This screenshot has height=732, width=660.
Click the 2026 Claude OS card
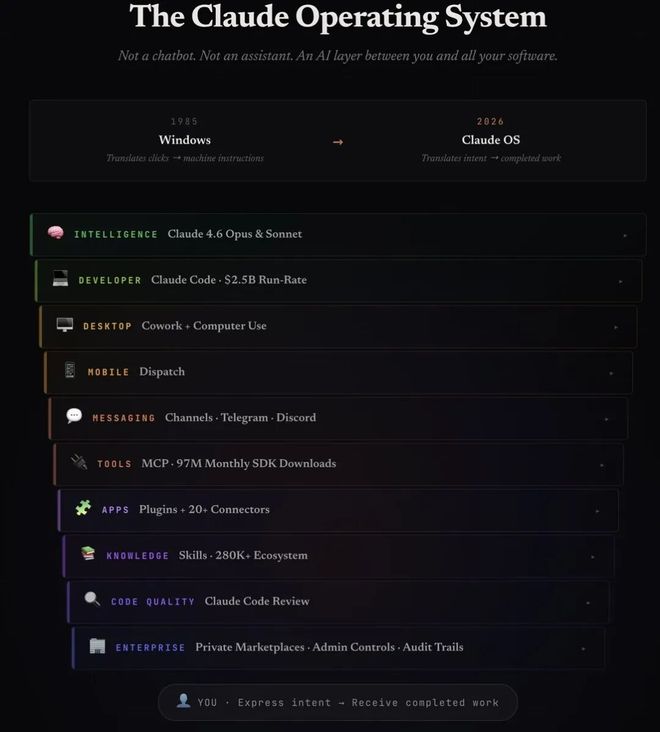click(x=490, y=141)
